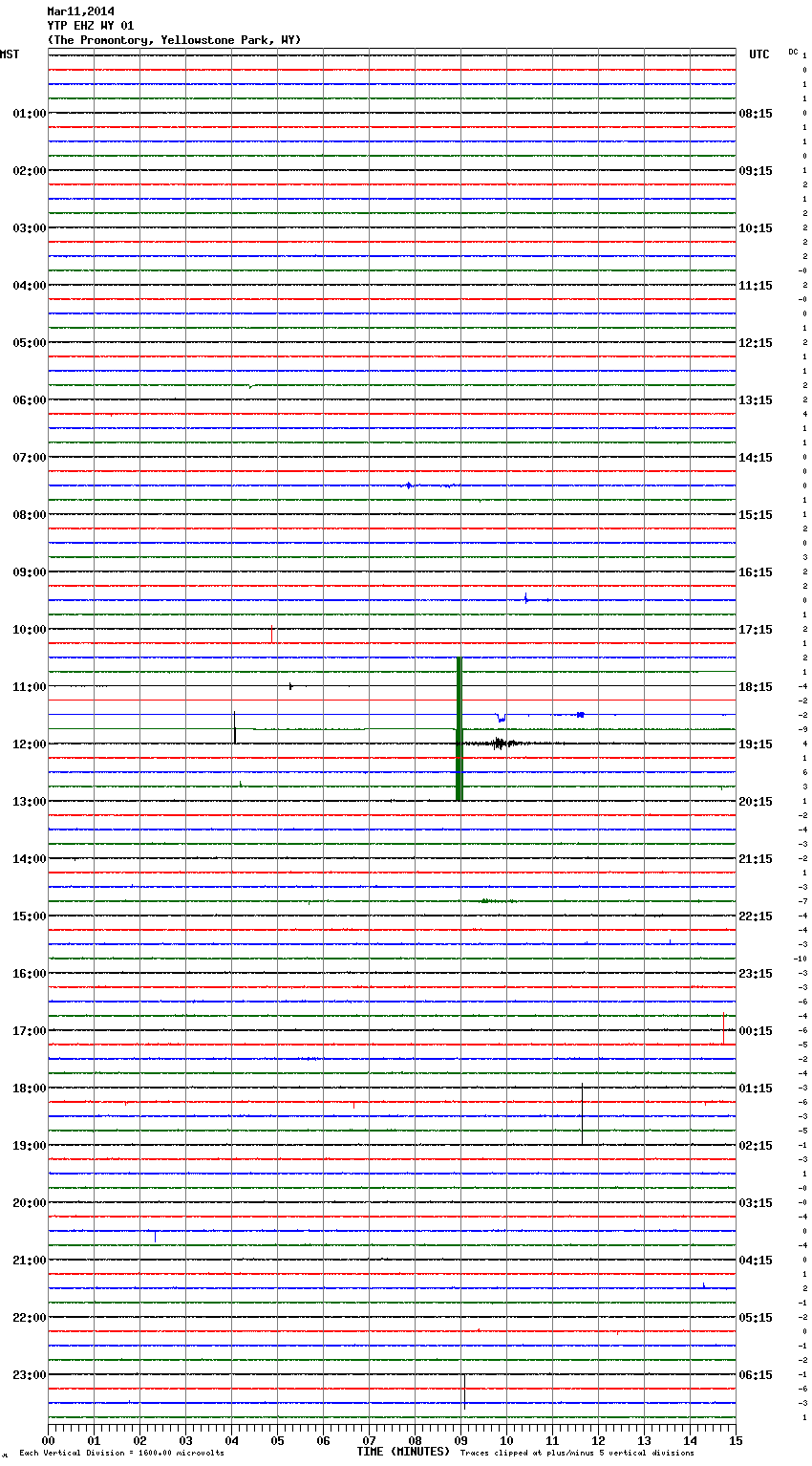Click the black seismic wiggle on the 12:00 trace
This screenshot has width=812, height=1466.
pyautogui.click(x=499, y=744)
